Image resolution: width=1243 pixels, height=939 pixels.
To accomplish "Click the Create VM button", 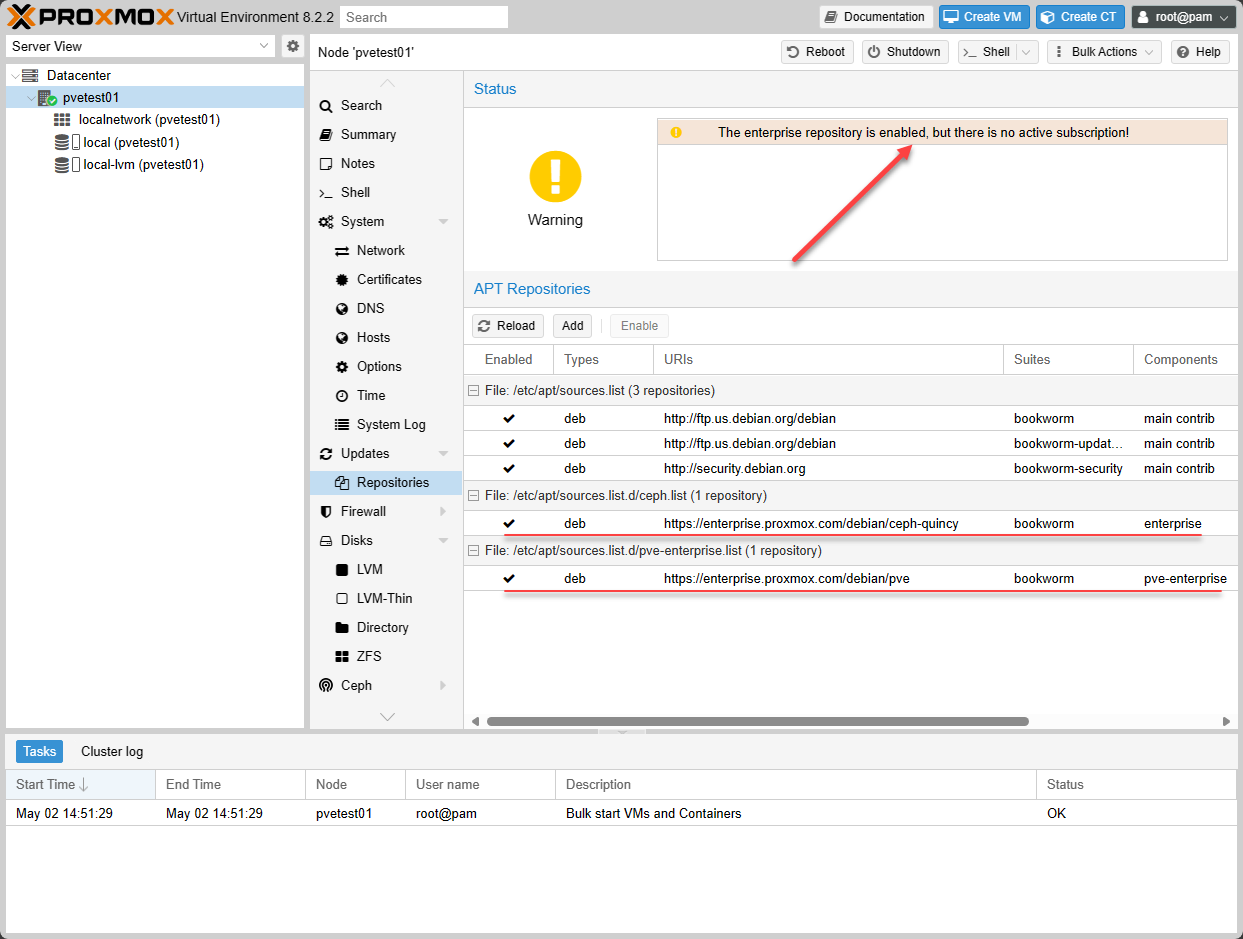I will coord(984,17).
